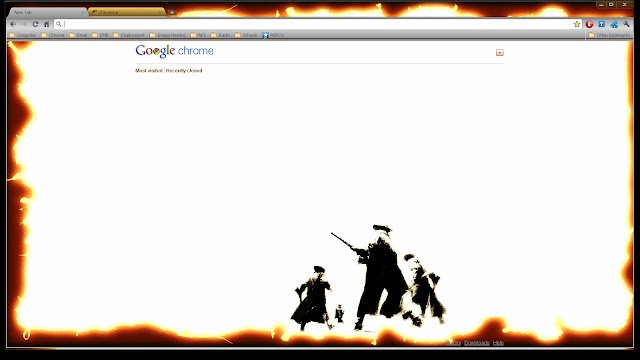
Task: Open the star-icon bookmark after Schools
Action: pyautogui.click(x=273, y=36)
